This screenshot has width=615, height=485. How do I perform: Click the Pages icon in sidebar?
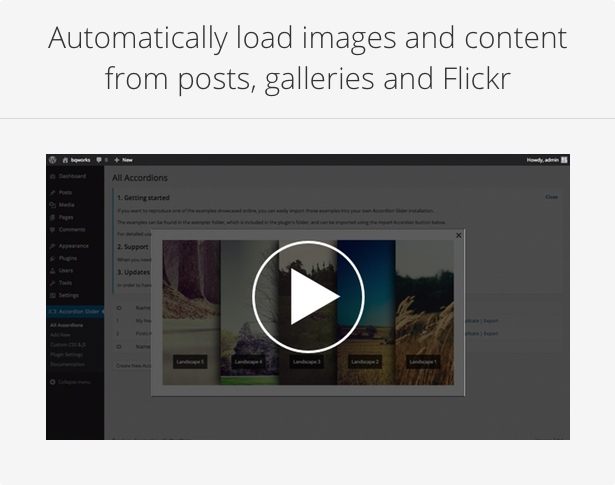(x=53, y=217)
